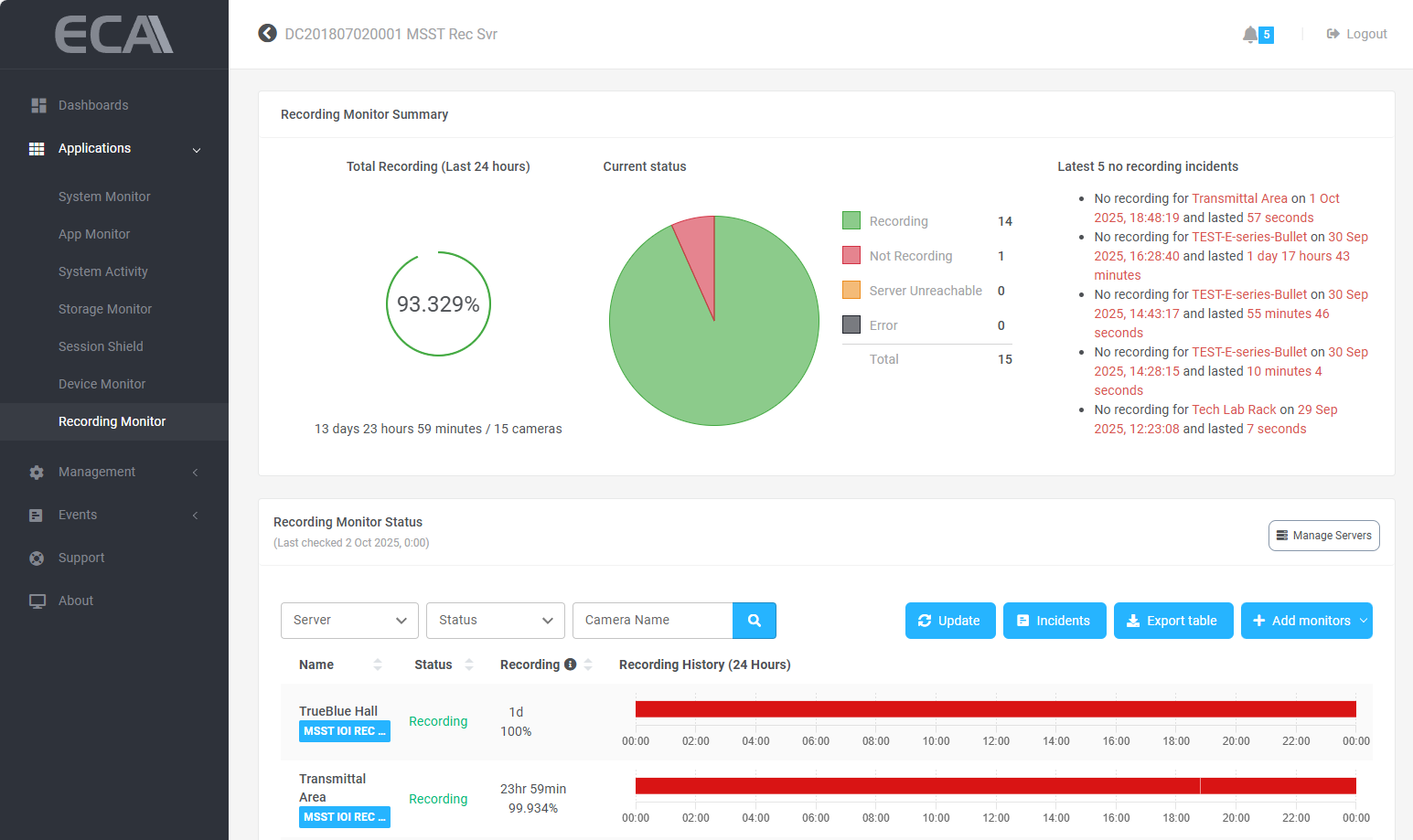This screenshot has width=1413, height=840.
Task: Click the Export table button
Action: [1172, 621]
